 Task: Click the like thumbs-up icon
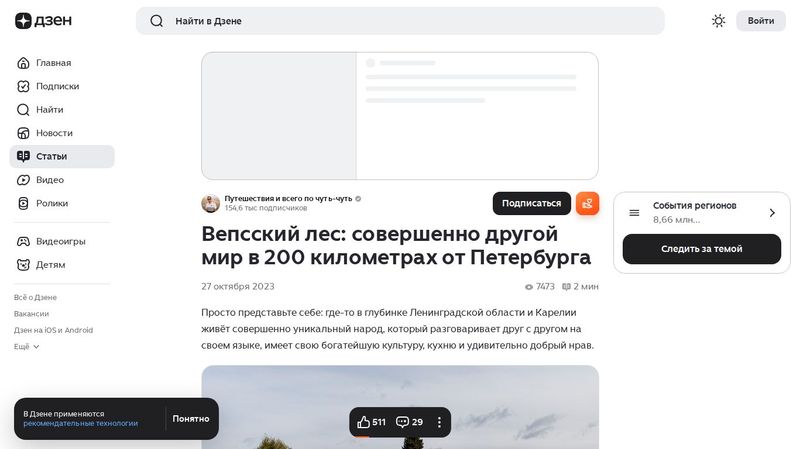tap(364, 422)
